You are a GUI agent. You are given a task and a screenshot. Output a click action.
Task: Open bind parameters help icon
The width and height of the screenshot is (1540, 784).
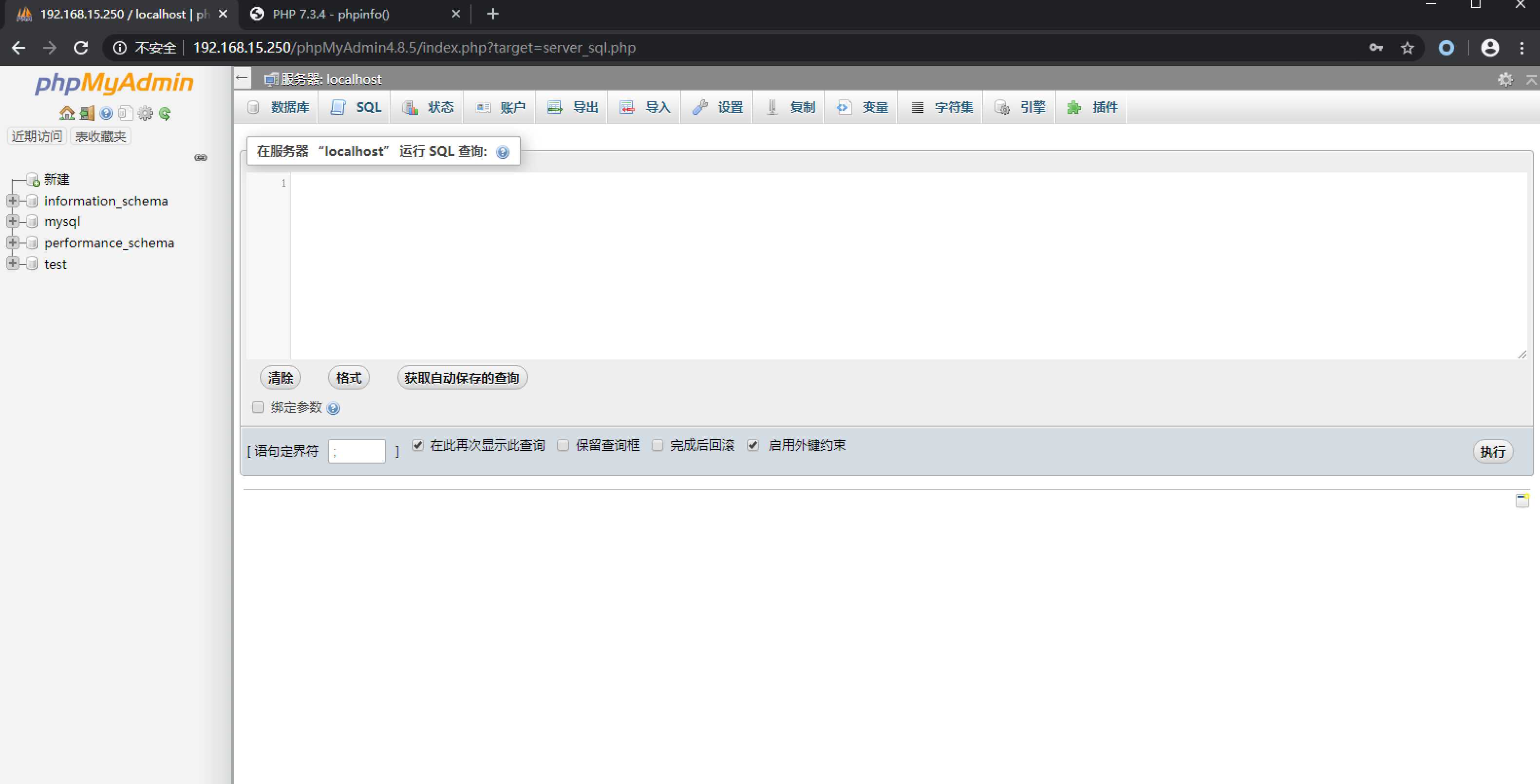coord(334,408)
